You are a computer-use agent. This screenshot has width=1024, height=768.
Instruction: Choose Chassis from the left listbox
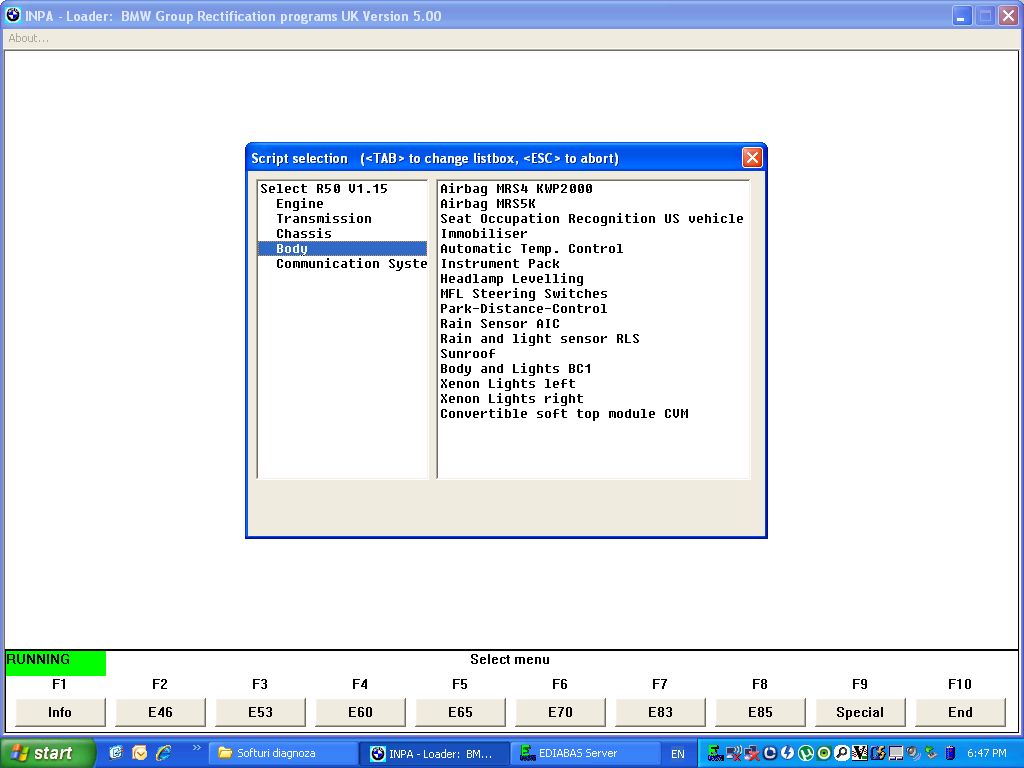[303, 234]
